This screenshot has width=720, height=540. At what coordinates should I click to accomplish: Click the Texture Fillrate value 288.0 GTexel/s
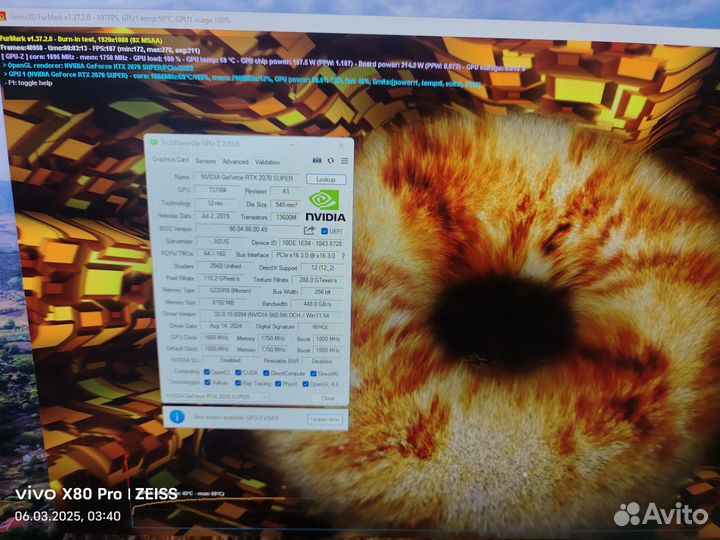point(318,280)
